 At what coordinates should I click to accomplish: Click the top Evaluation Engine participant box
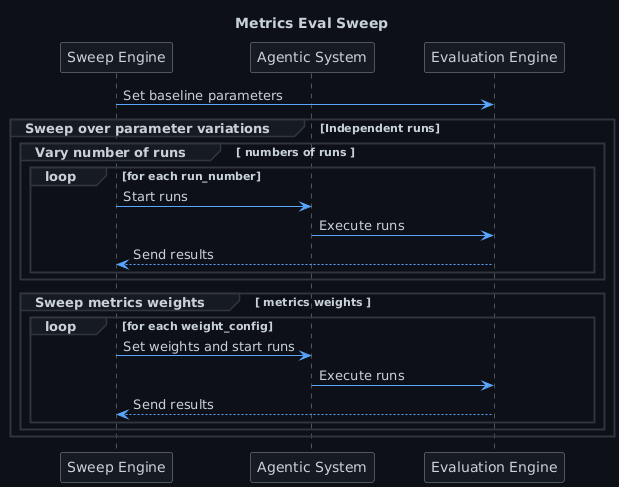click(494, 58)
